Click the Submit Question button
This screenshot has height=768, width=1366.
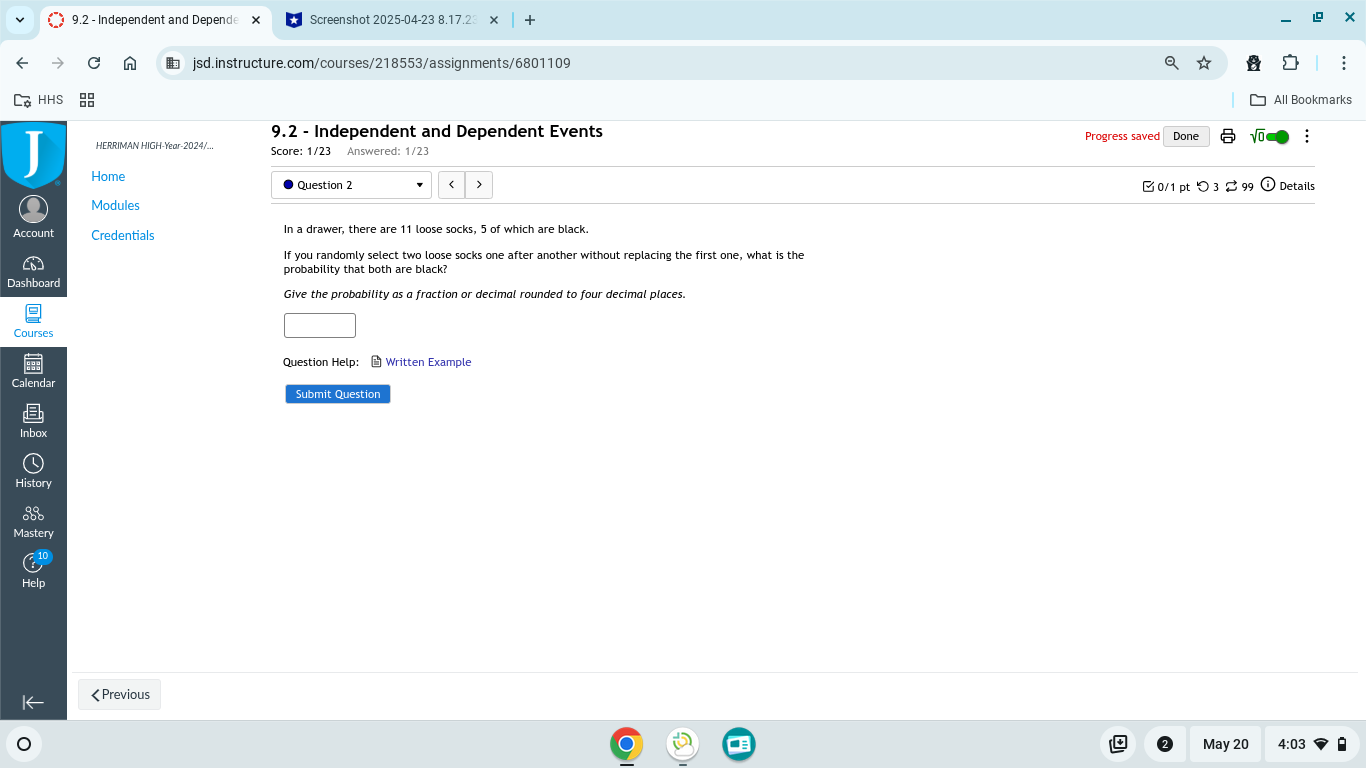(338, 394)
